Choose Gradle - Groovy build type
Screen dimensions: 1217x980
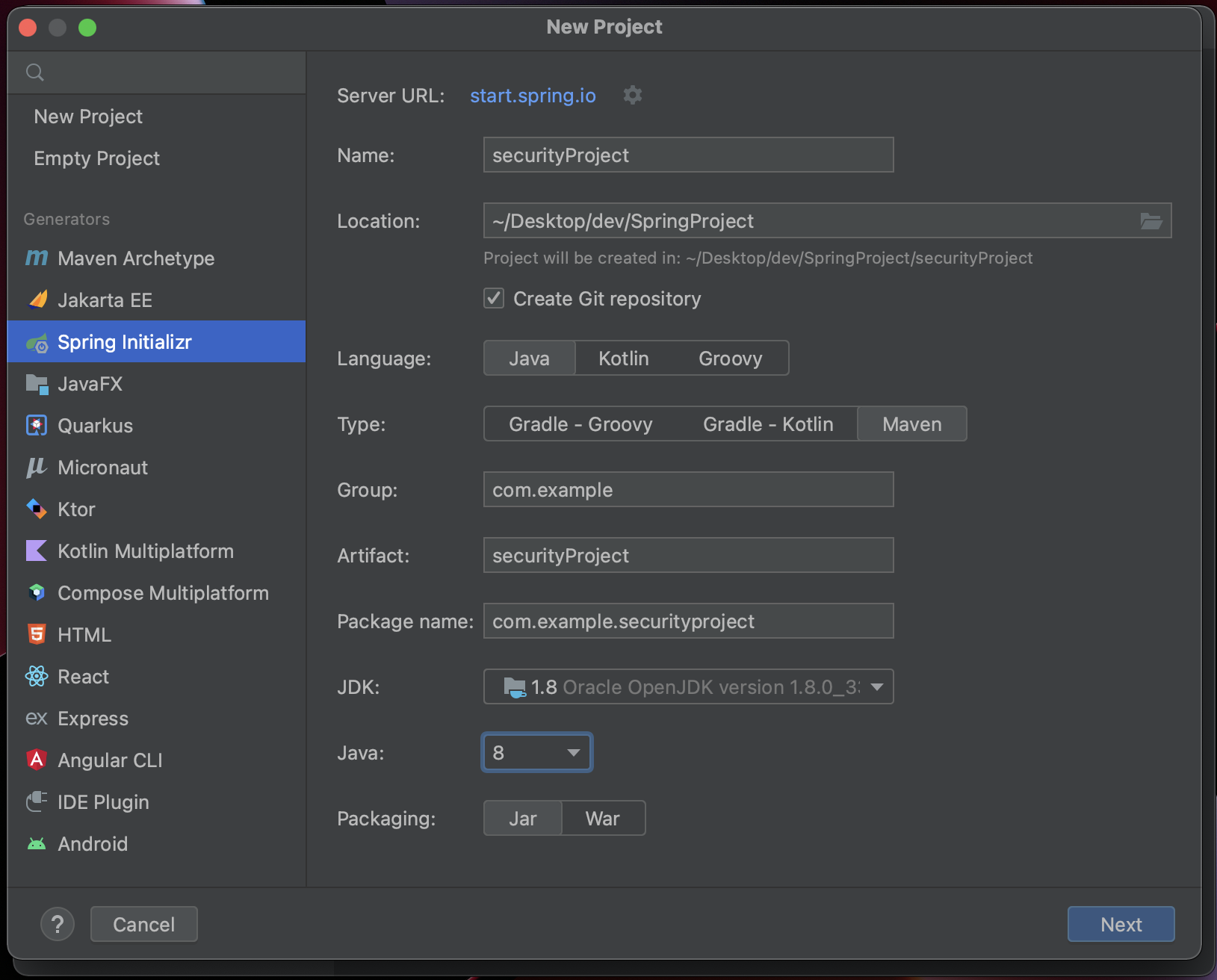581,424
